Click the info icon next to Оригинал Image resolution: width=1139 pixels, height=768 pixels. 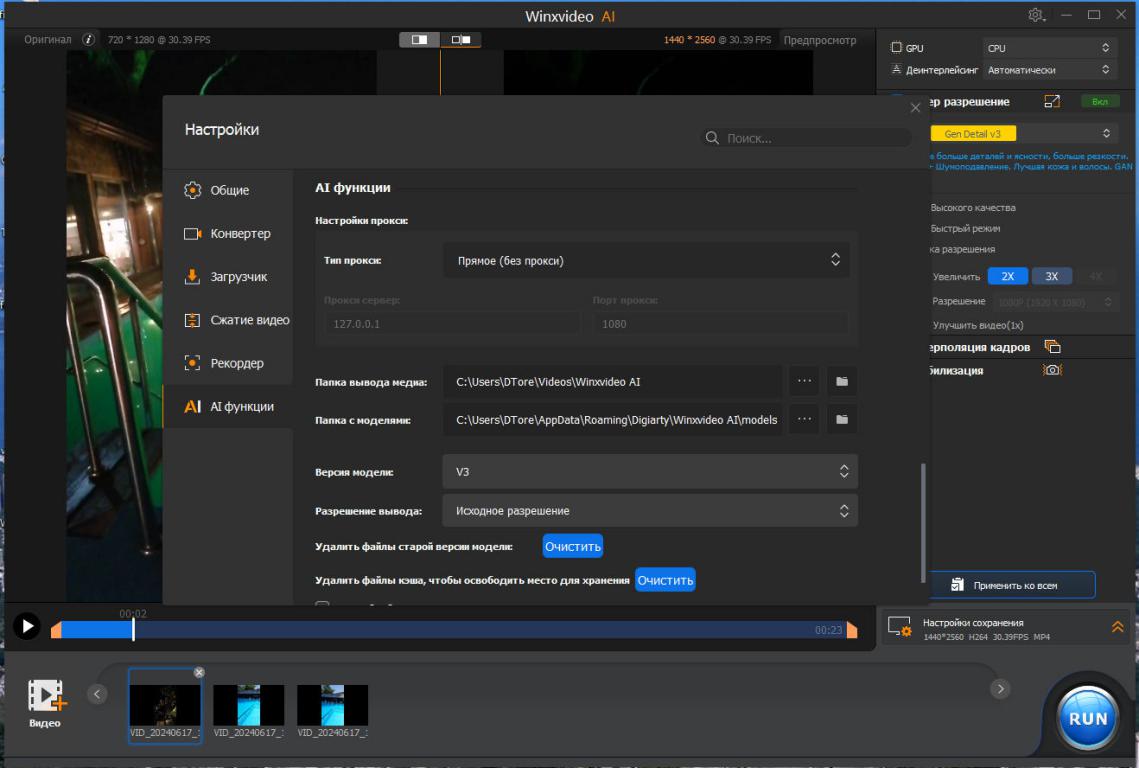coord(88,40)
